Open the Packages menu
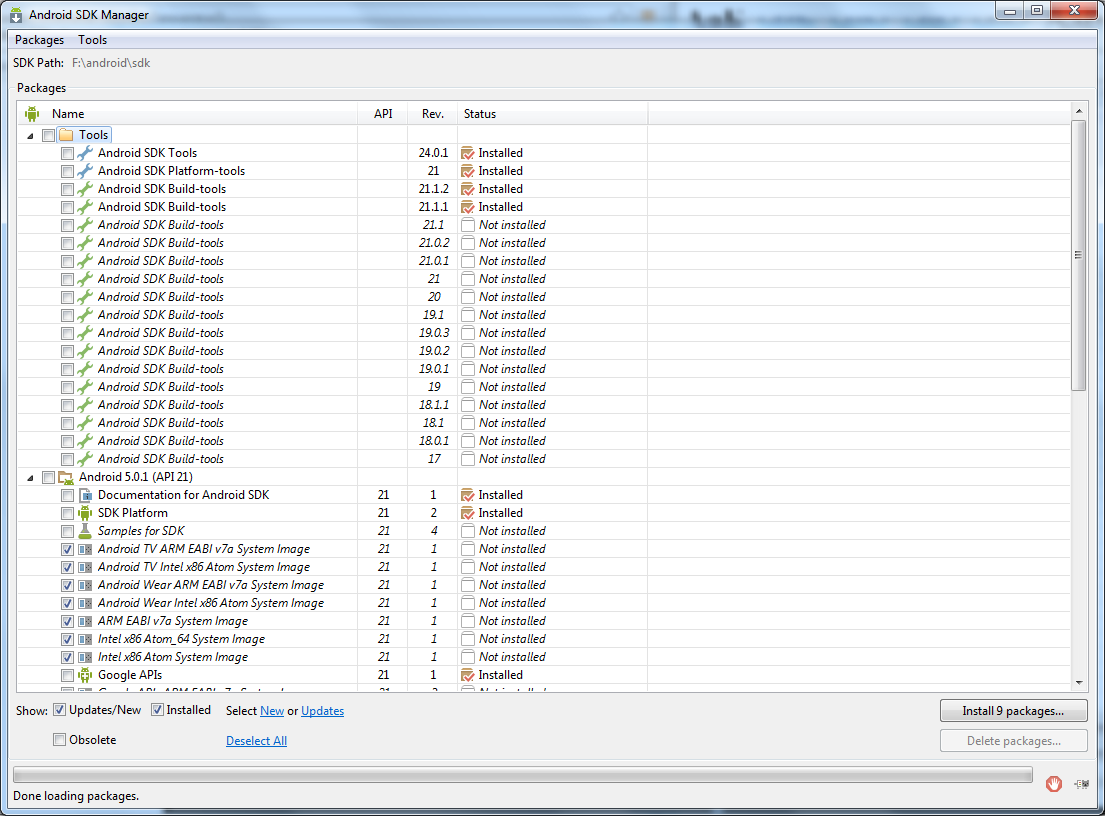 click(x=39, y=40)
